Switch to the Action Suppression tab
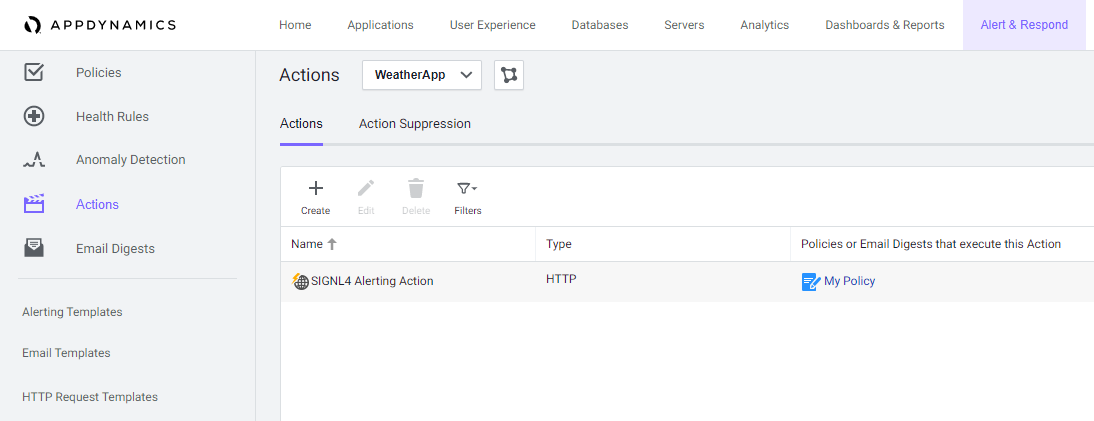The height and width of the screenshot is (421, 1094). tap(414, 124)
